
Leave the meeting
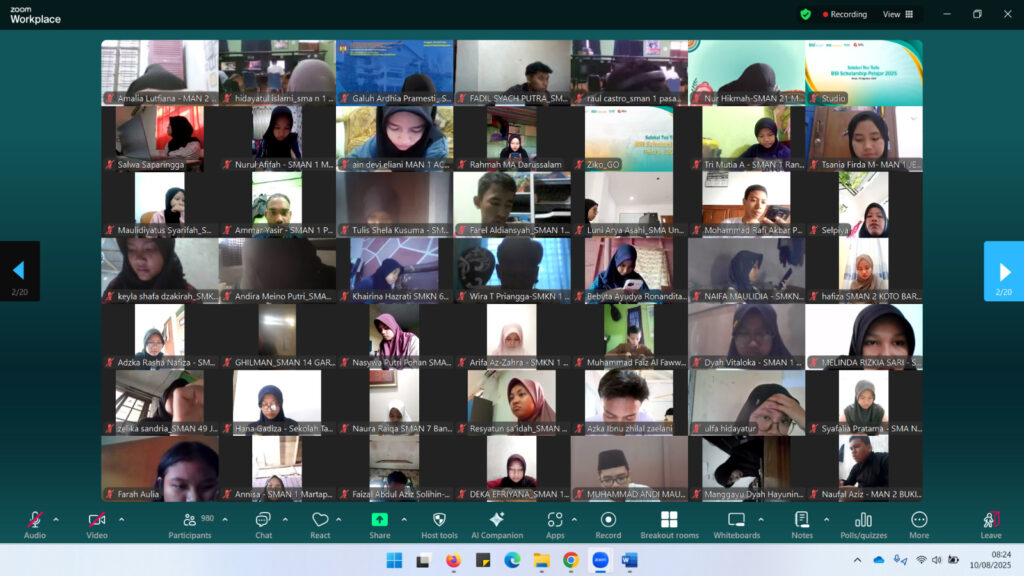point(991,521)
